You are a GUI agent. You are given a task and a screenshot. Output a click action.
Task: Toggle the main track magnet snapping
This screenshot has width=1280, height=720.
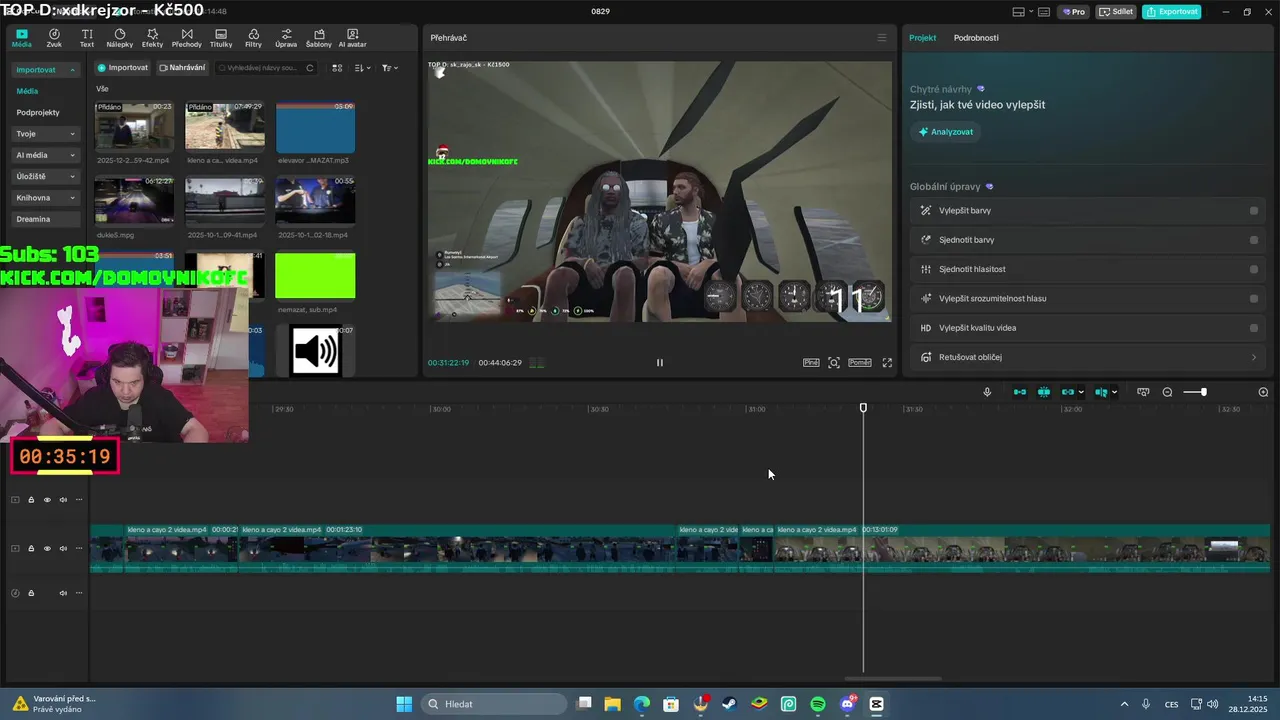click(x=1020, y=392)
